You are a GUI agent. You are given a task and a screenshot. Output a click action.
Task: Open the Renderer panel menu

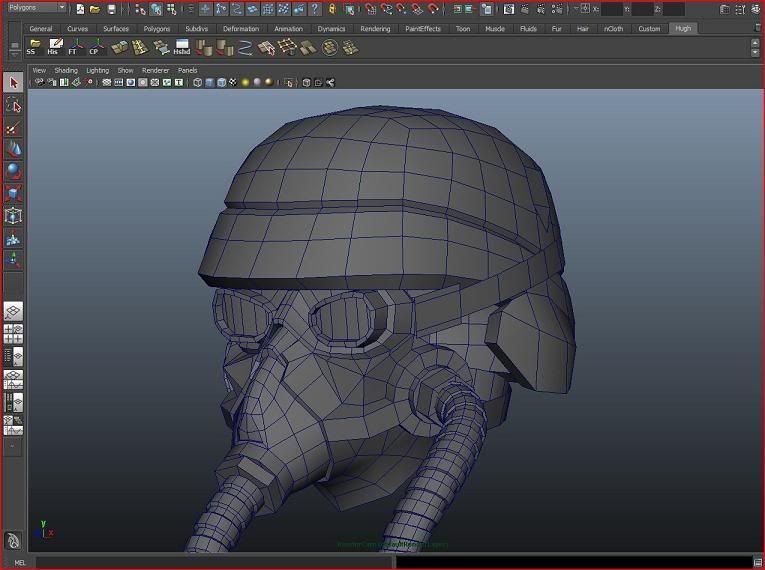tap(155, 70)
